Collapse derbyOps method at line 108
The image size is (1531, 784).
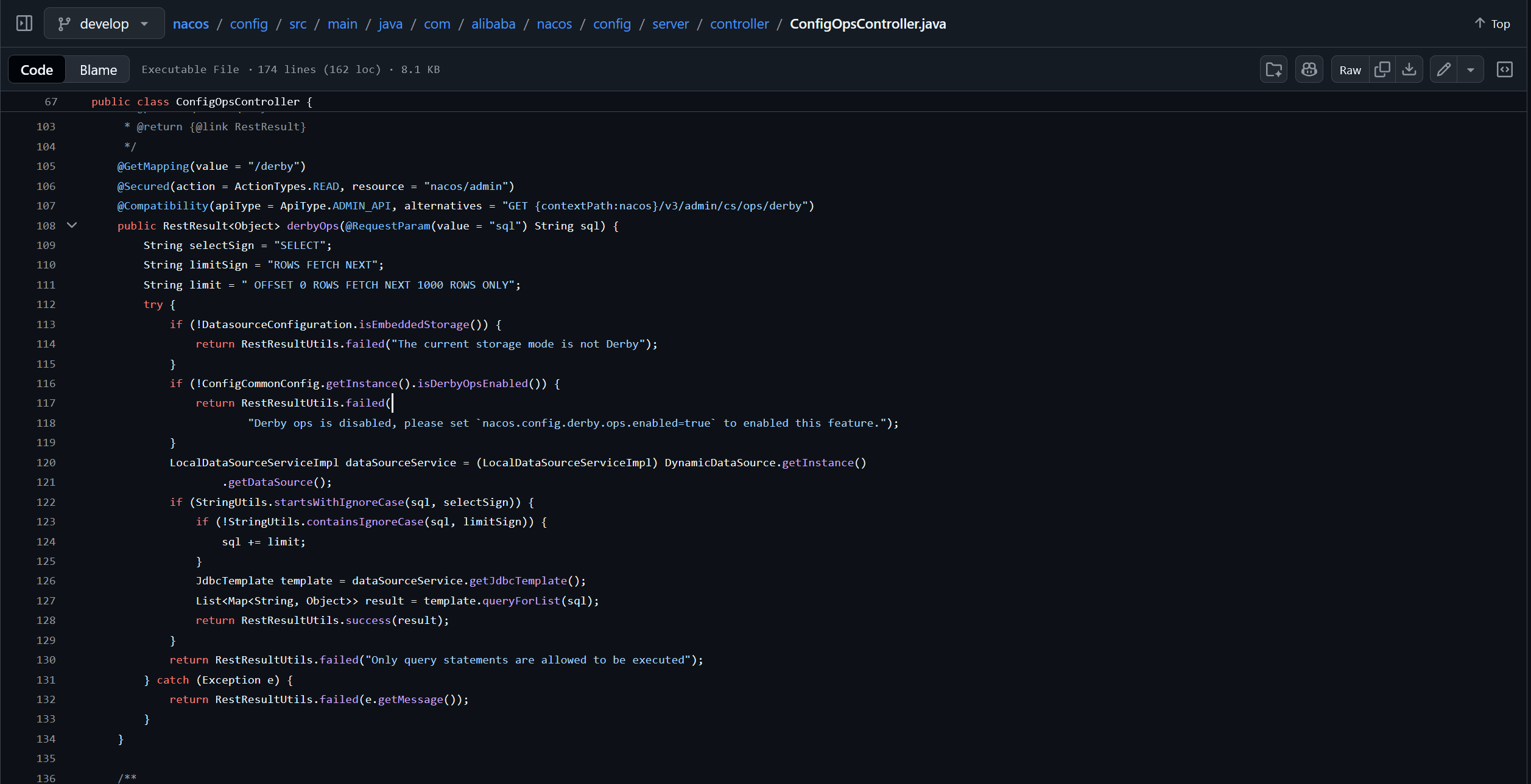pos(72,226)
